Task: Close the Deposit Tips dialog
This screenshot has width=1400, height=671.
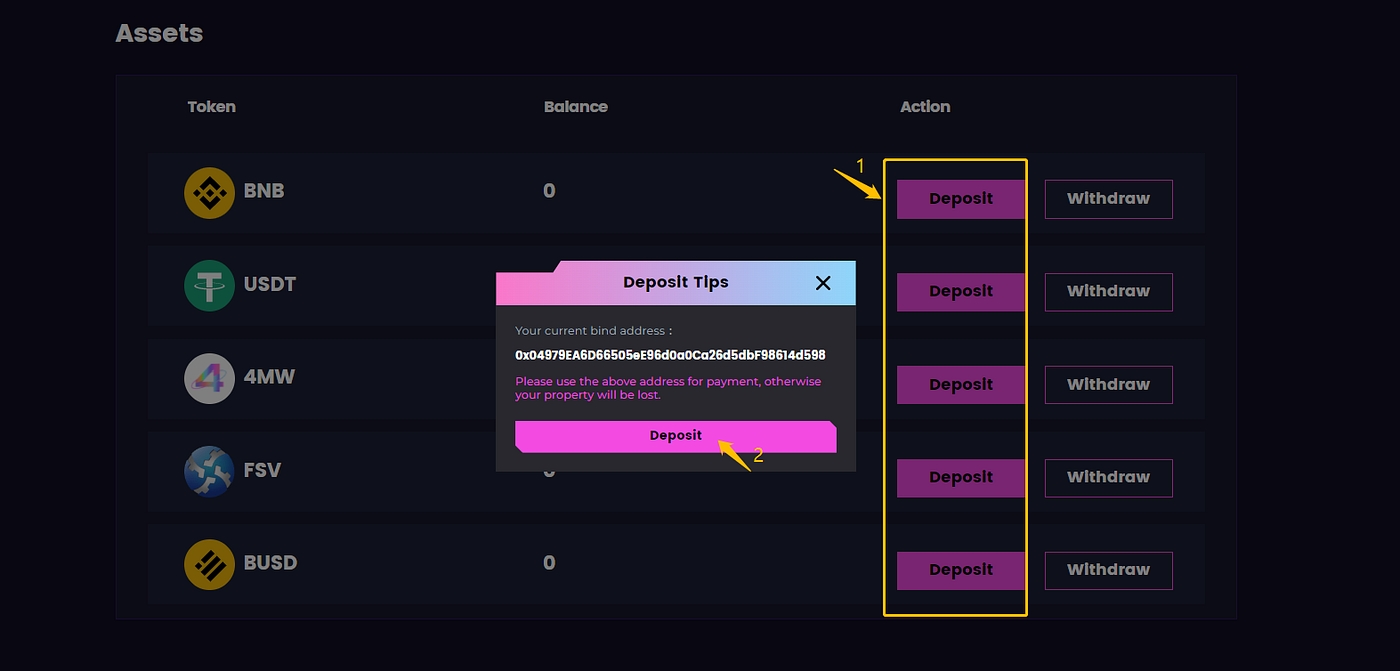Action: [823, 283]
